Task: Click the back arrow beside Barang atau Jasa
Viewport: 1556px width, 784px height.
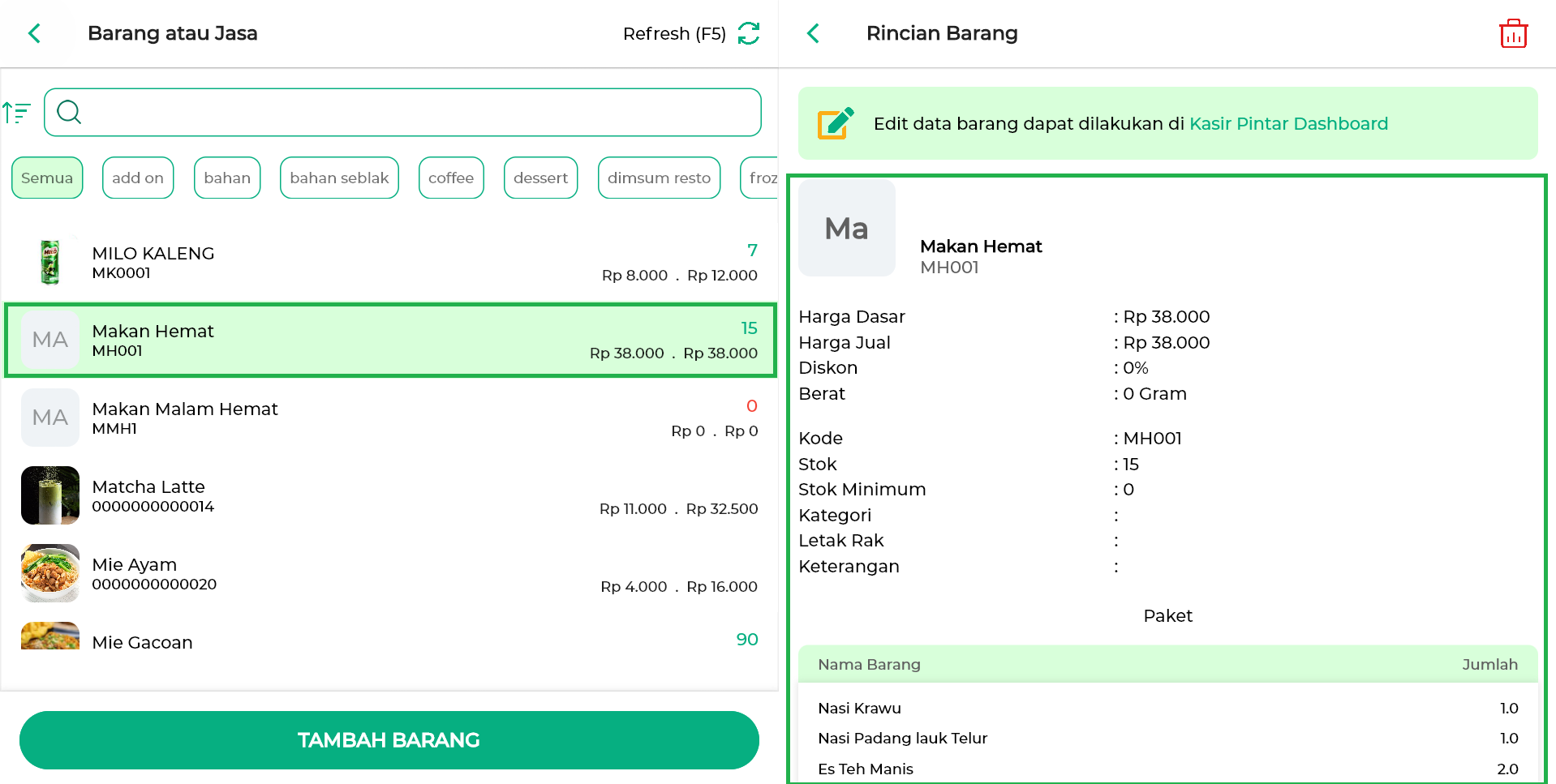Action: point(34,33)
